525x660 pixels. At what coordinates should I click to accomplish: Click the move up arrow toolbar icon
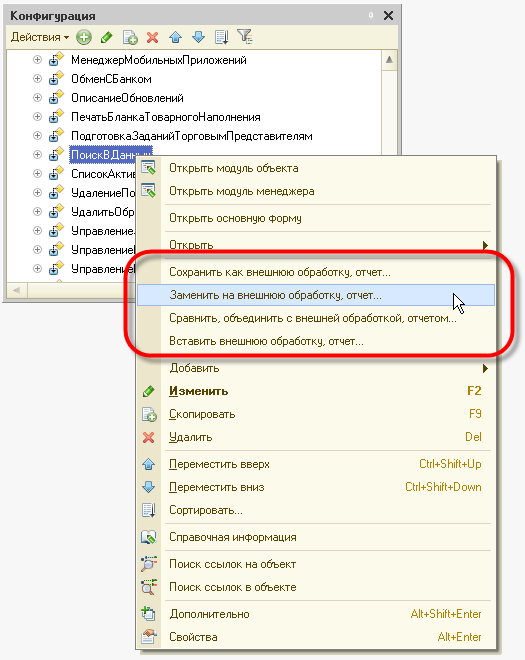(x=175, y=37)
